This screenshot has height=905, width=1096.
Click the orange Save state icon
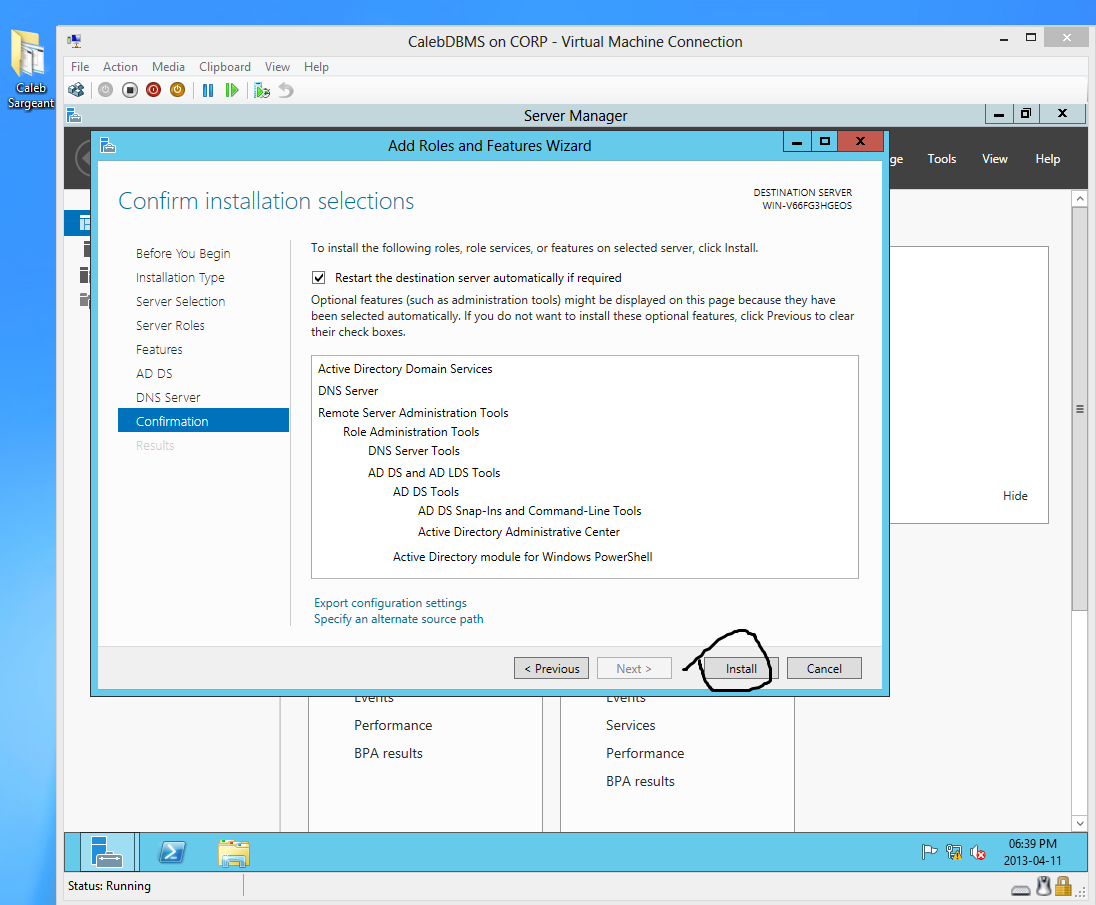point(178,90)
